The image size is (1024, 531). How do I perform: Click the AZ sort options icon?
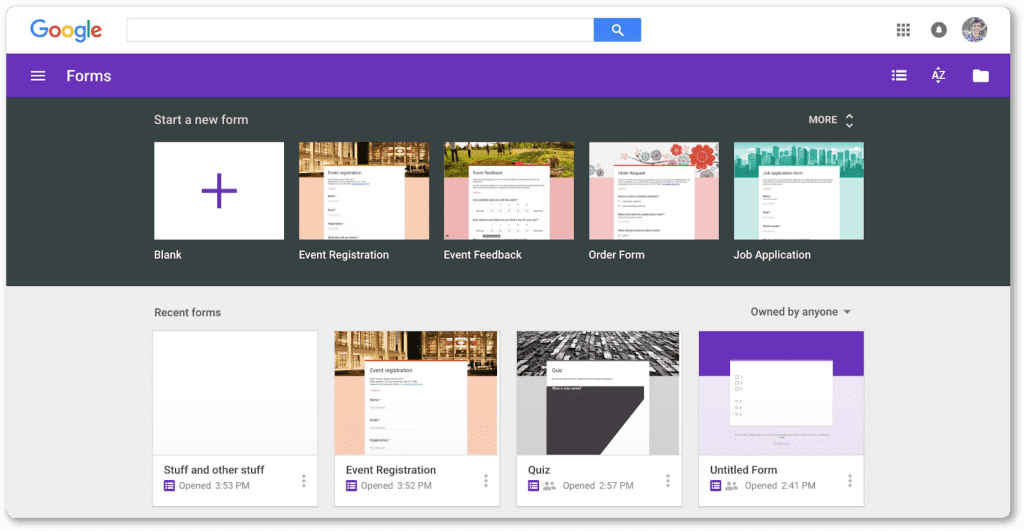[x=938, y=76]
